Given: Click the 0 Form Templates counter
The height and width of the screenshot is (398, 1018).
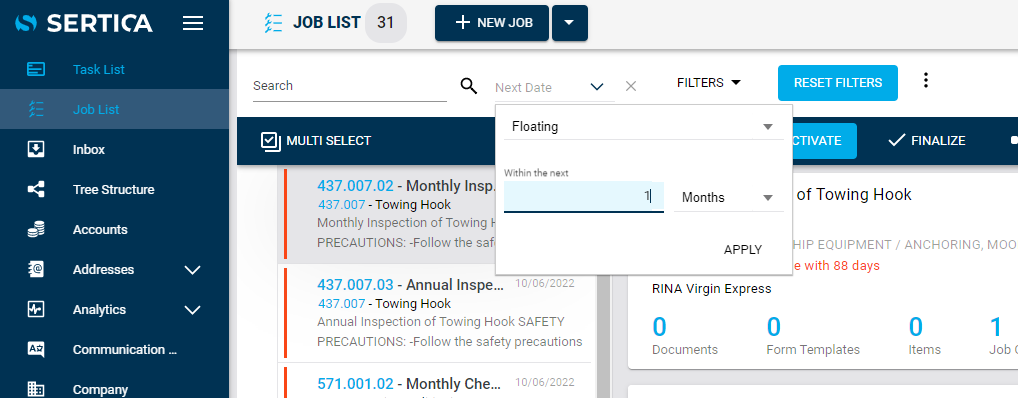Looking at the screenshot, I should [813, 336].
